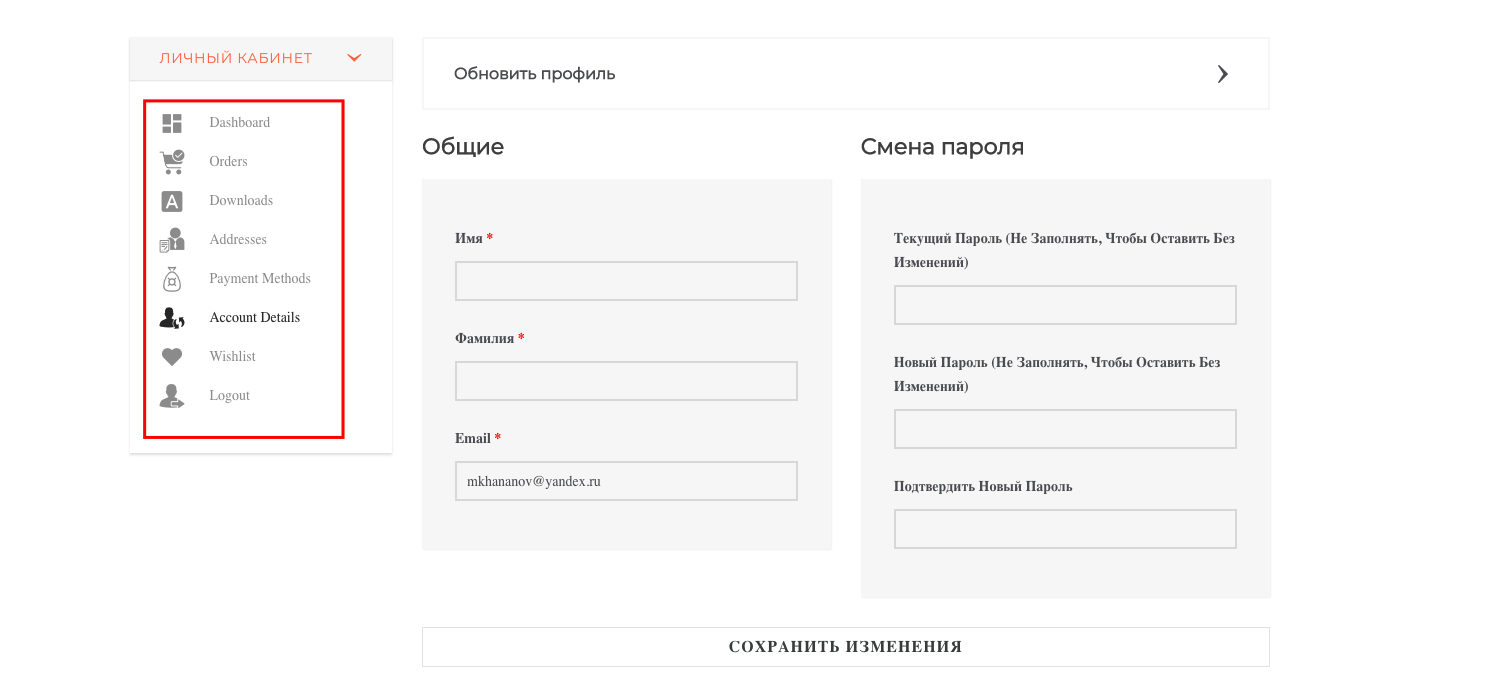Open the Wishlist menu link
The height and width of the screenshot is (695, 1501).
[233, 357]
